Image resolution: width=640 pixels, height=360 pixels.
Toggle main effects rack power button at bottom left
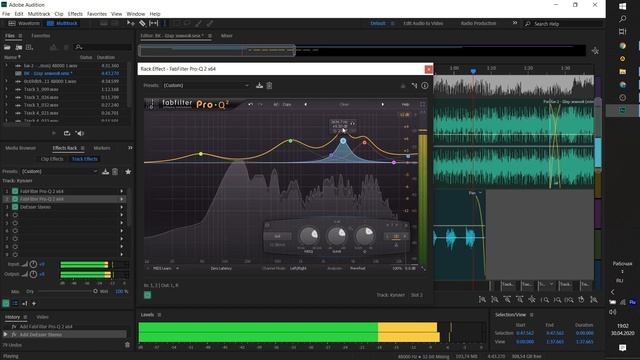6,303
